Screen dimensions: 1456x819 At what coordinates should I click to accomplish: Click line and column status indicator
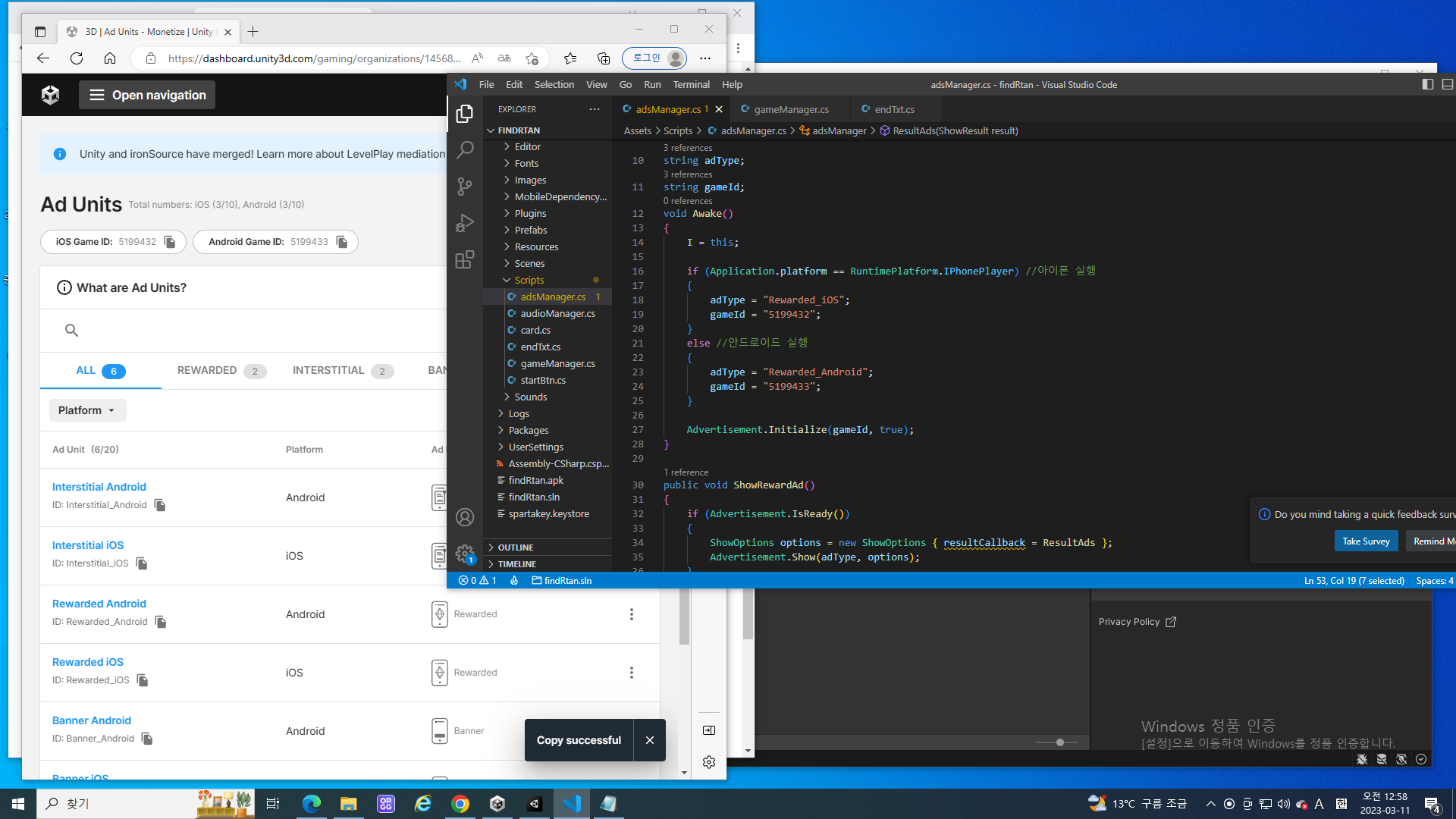(1354, 581)
